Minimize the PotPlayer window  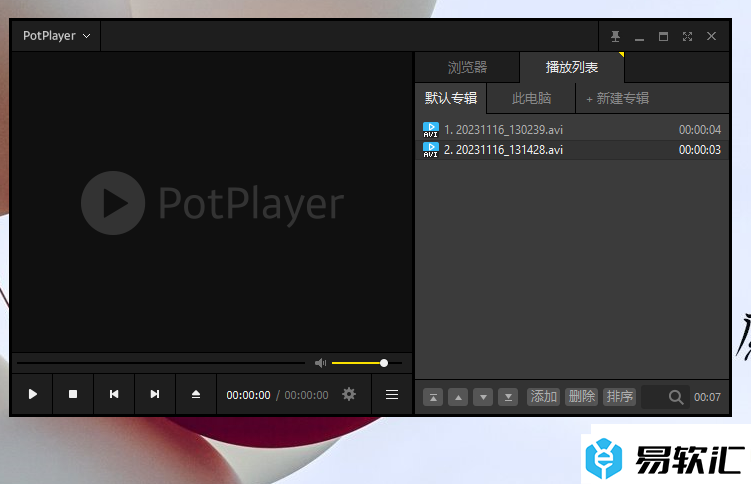pos(639,37)
